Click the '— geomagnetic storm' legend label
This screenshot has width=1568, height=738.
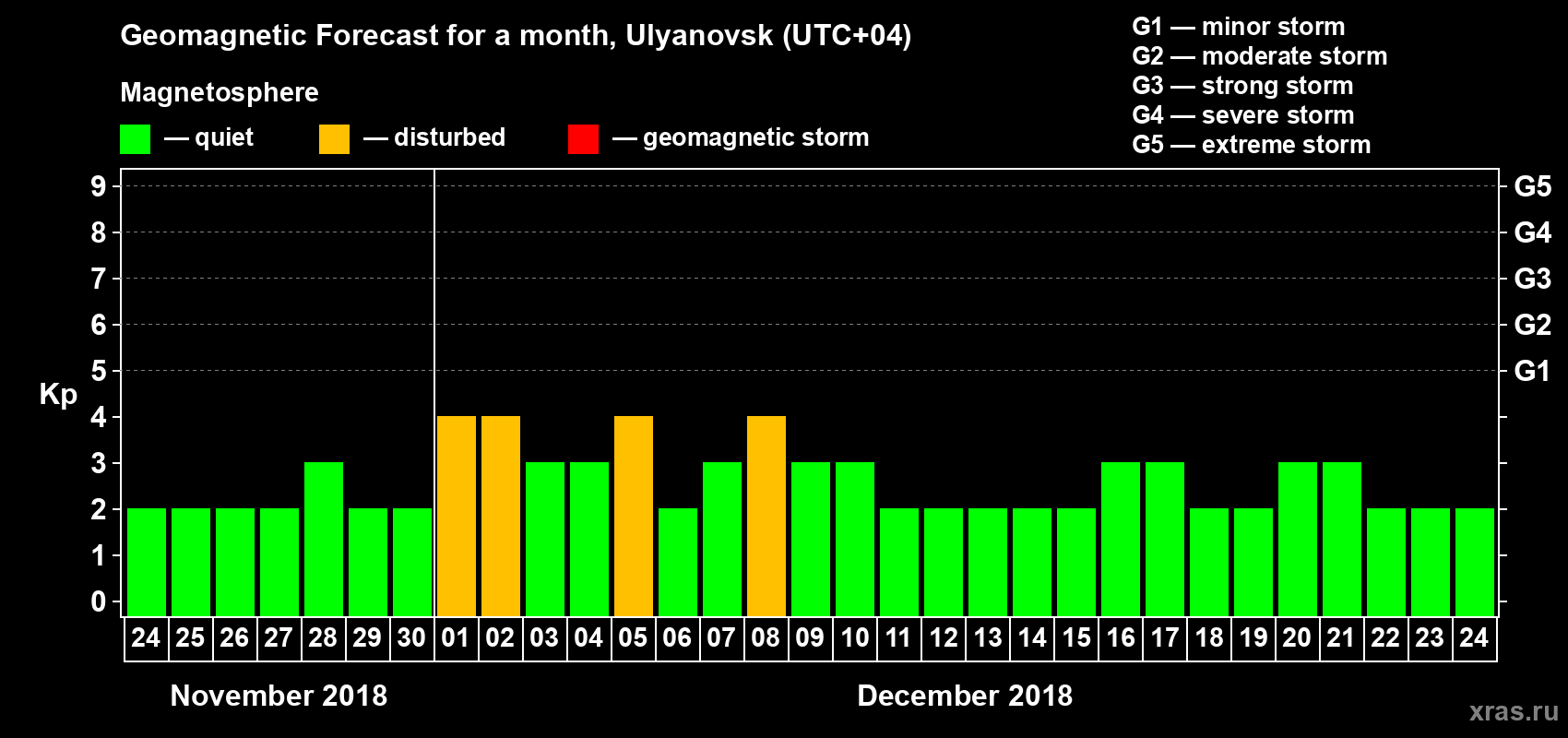[741, 138]
